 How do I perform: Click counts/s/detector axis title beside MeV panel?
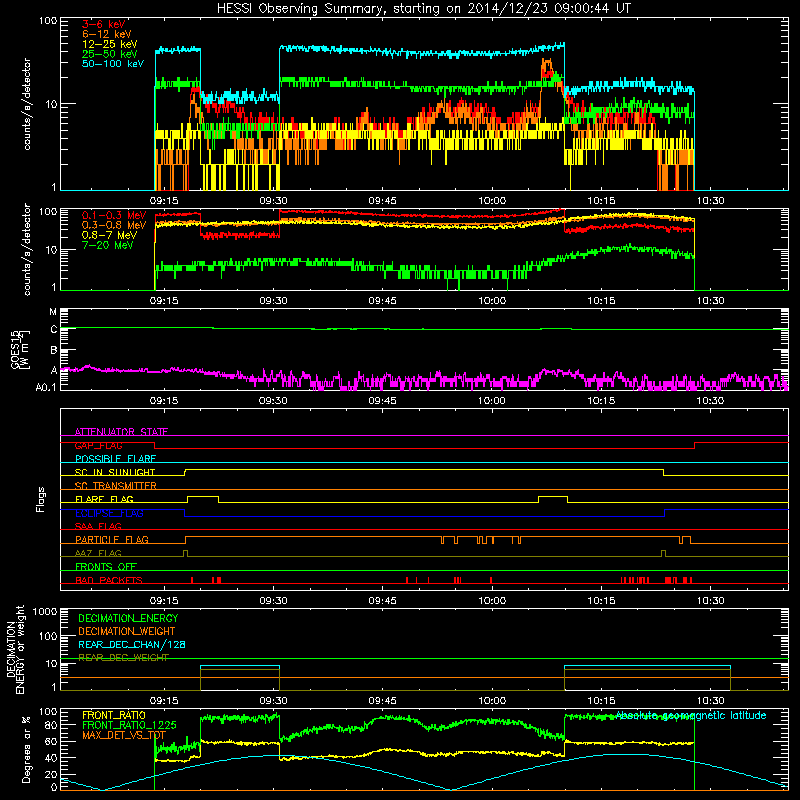(27, 249)
